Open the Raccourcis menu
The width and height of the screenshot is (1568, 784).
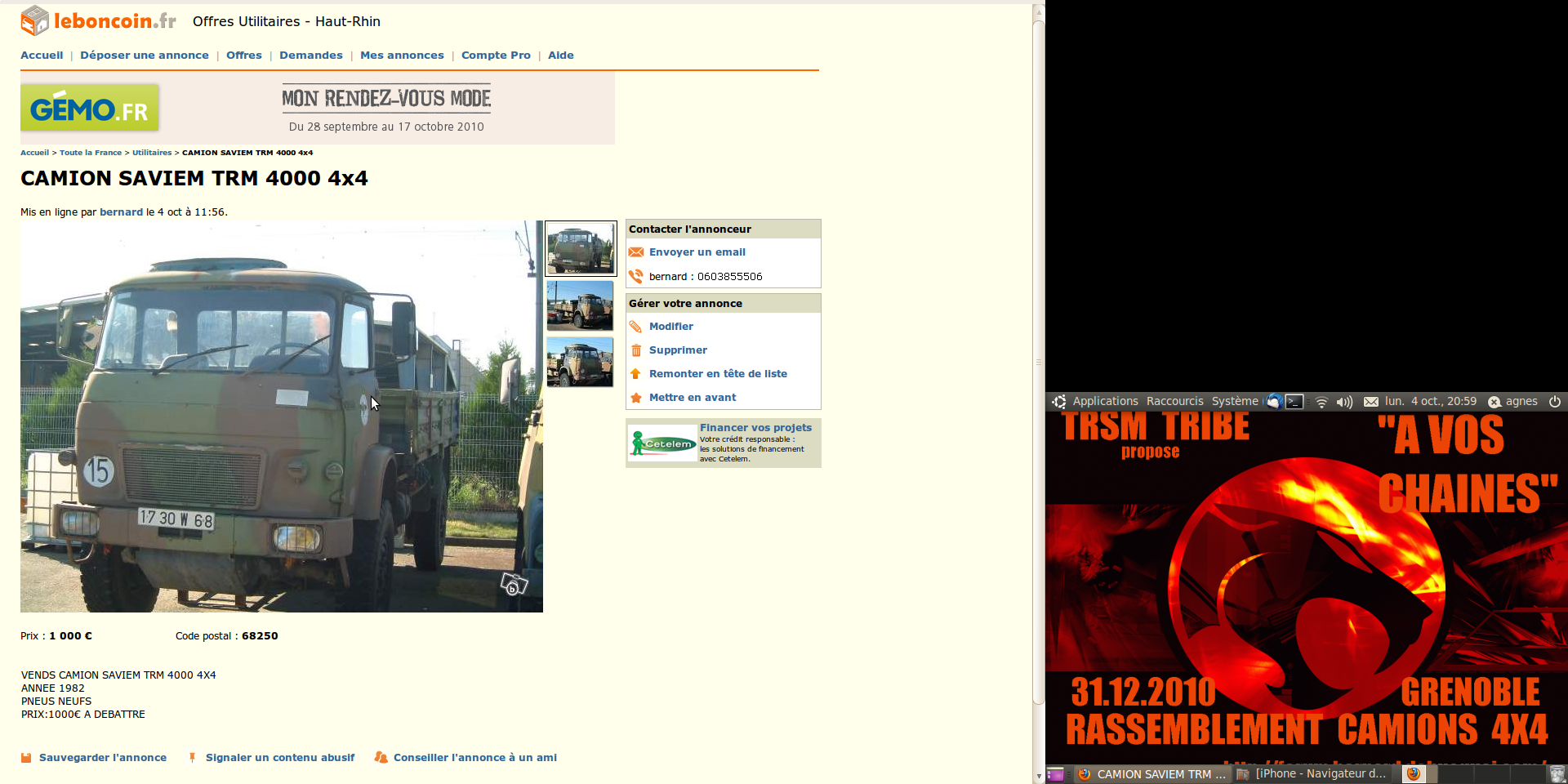click(x=1174, y=401)
